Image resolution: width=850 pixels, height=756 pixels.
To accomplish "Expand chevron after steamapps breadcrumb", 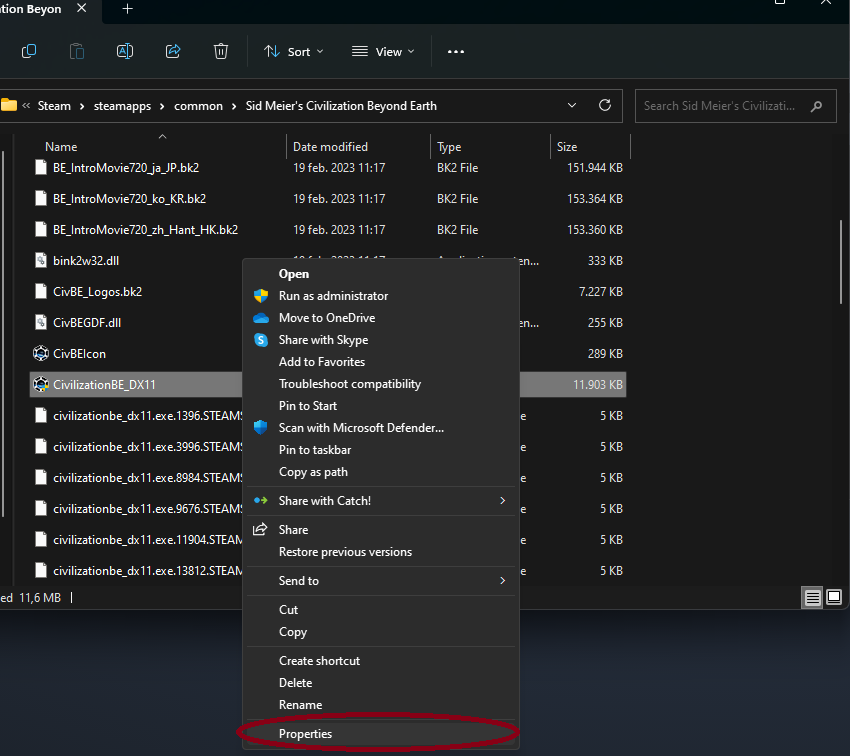I will (162, 106).
